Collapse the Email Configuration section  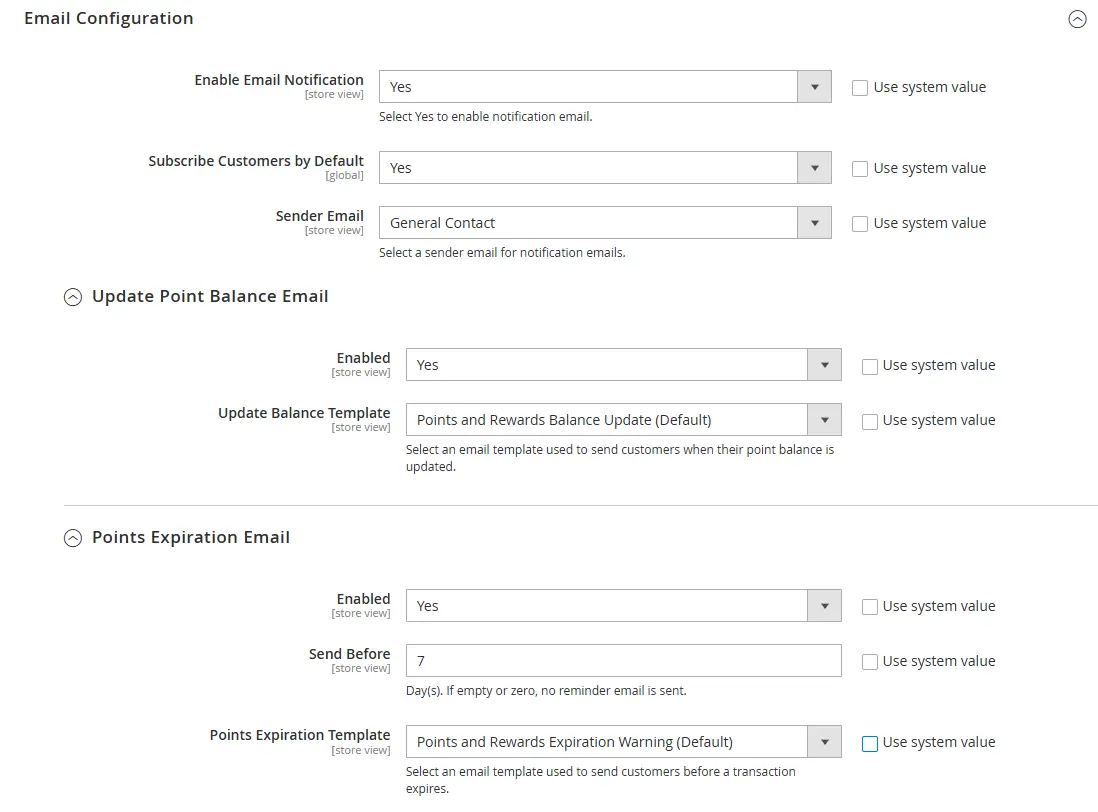1077,19
